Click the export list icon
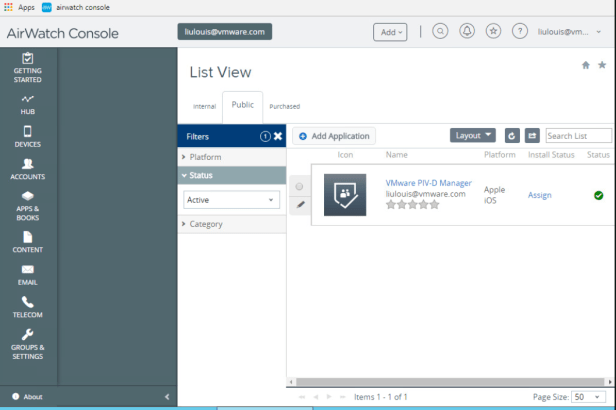This screenshot has width=616, height=410. point(532,136)
